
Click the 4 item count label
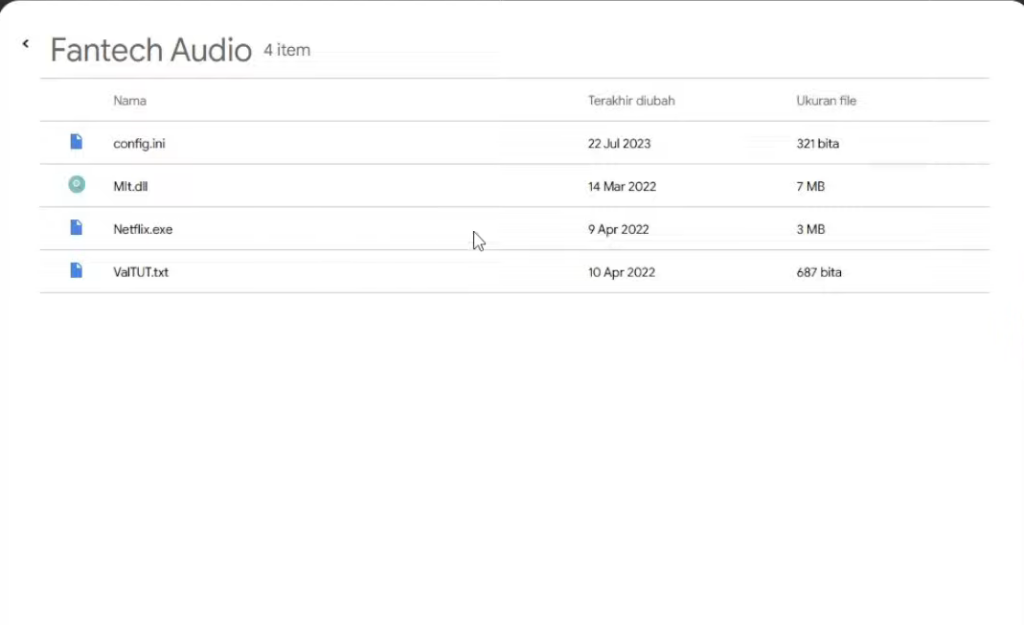click(x=287, y=50)
